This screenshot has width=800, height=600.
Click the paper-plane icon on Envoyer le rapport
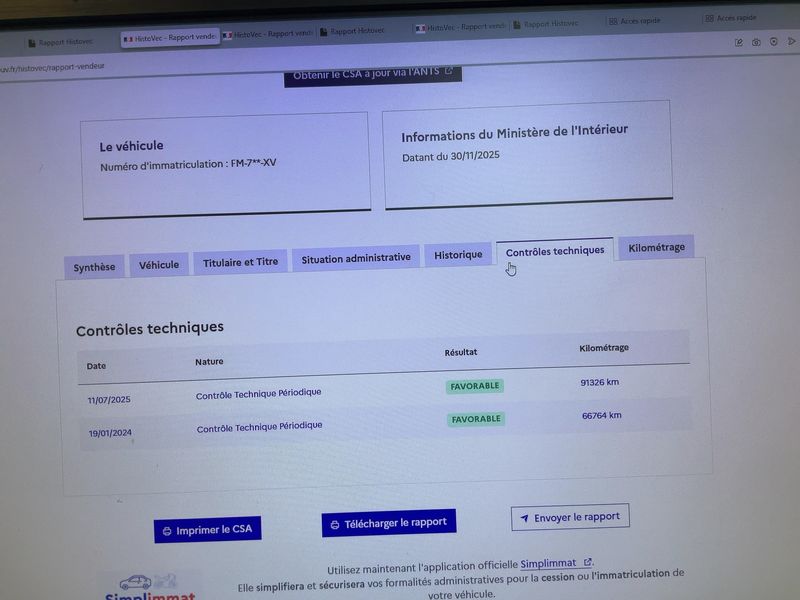(523, 519)
